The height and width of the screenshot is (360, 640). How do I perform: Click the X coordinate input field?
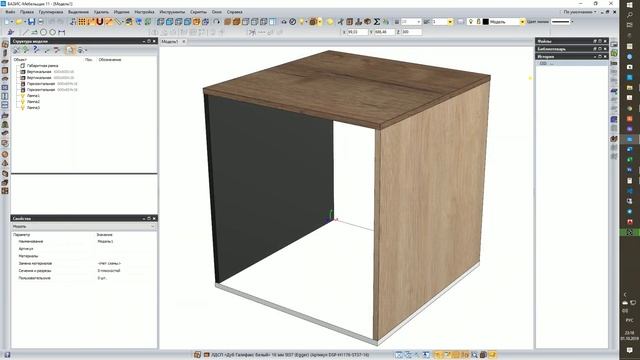point(357,32)
